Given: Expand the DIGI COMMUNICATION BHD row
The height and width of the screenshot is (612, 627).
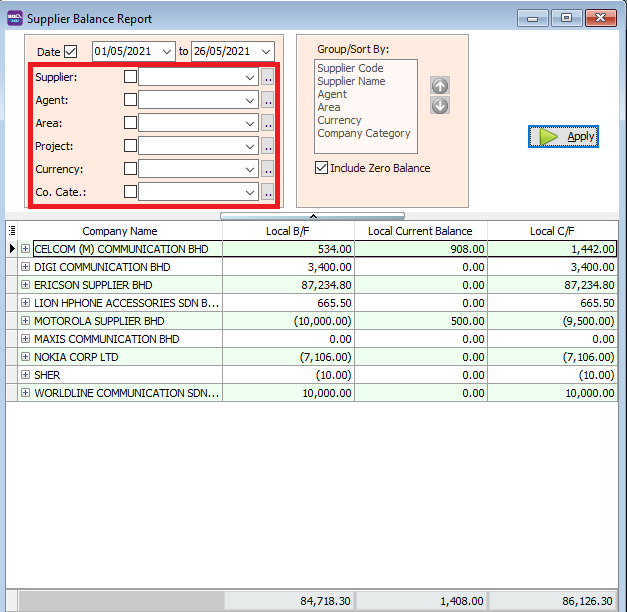Looking at the screenshot, I should [x=25, y=268].
